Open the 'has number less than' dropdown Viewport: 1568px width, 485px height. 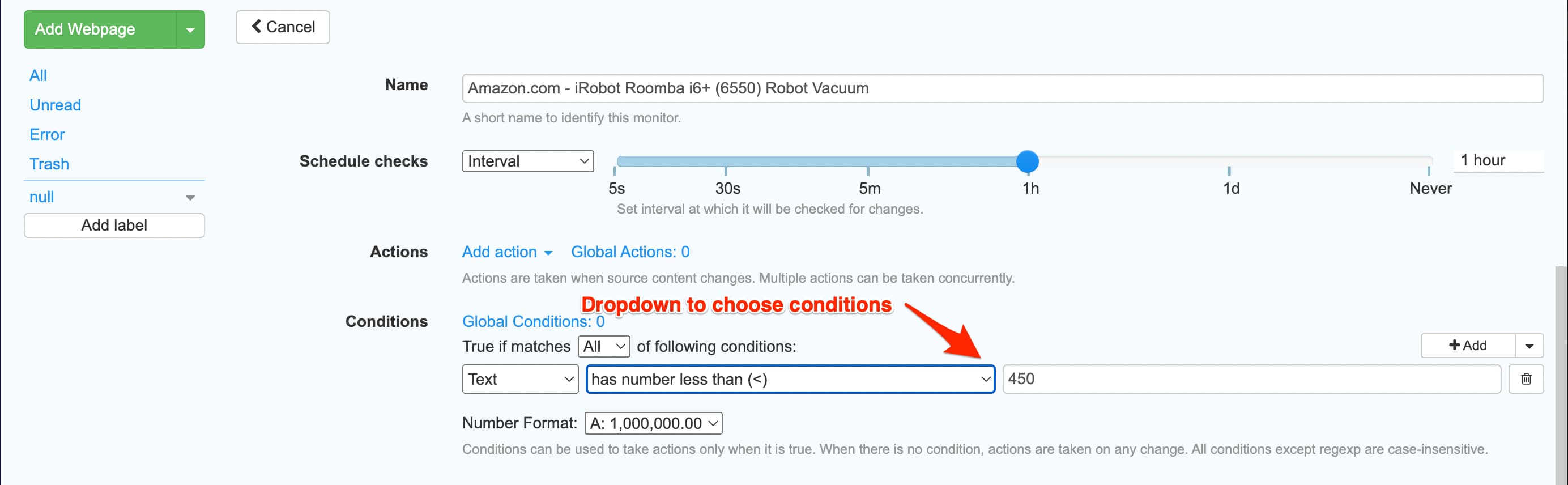click(790, 379)
